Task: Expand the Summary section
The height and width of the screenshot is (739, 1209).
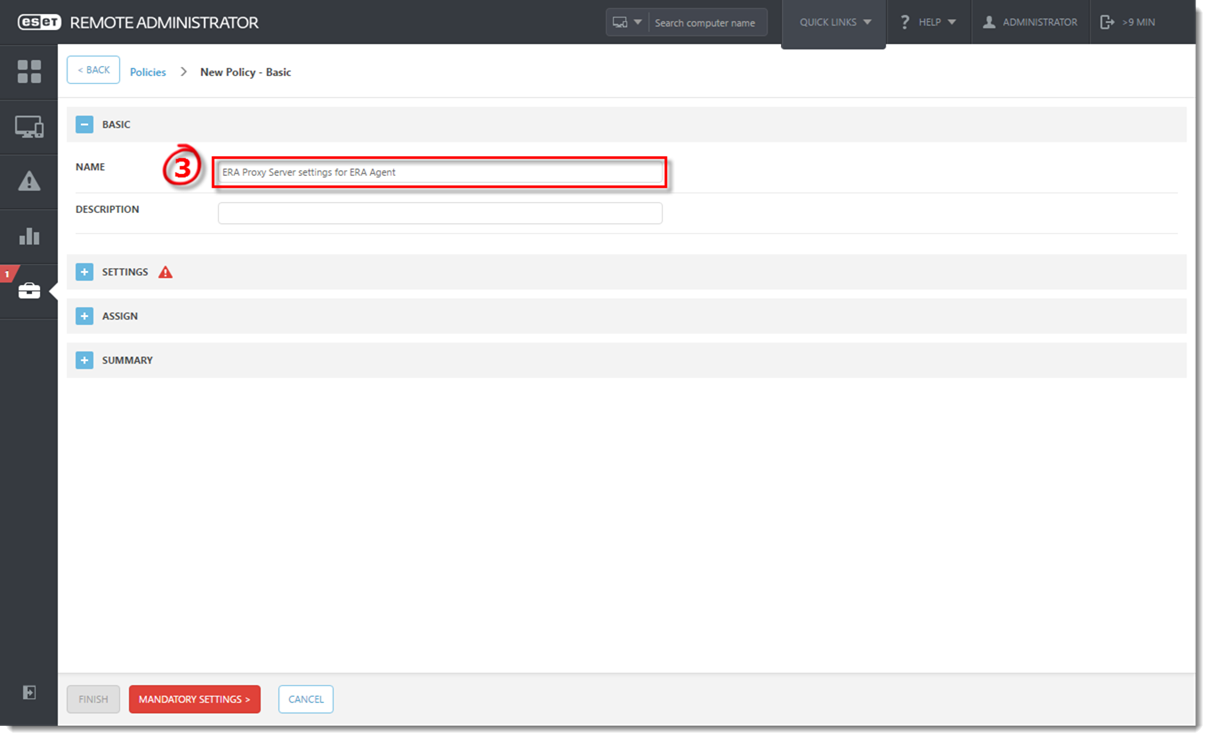Action: 85,360
